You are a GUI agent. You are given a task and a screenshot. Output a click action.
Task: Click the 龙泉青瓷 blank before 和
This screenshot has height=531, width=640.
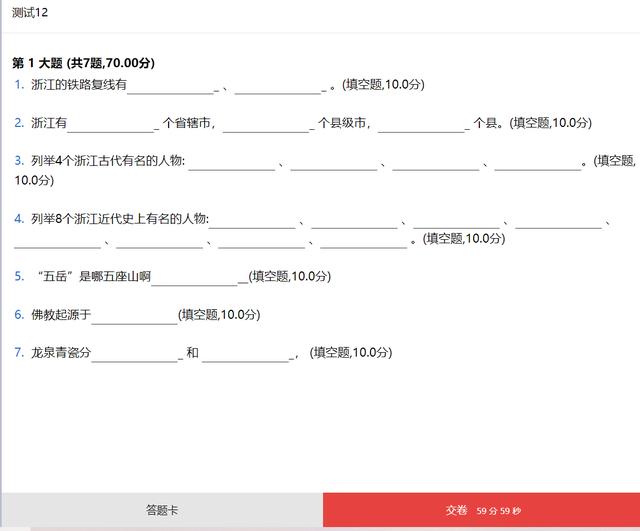pyautogui.click(x=135, y=354)
